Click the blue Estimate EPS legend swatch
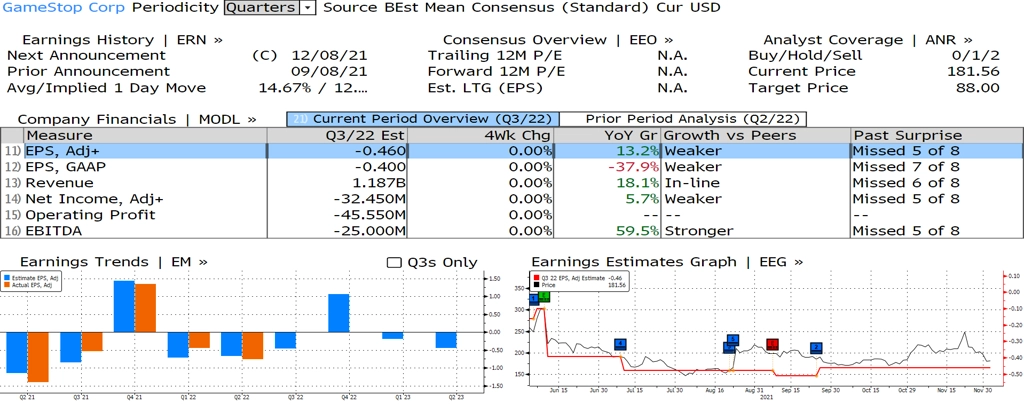1024x404 pixels. click(x=7, y=279)
